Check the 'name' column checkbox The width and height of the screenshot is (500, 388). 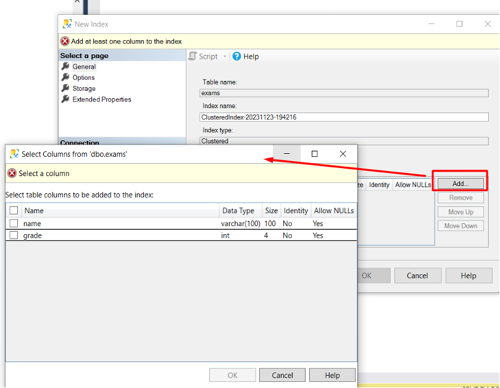tap(14, 223)
